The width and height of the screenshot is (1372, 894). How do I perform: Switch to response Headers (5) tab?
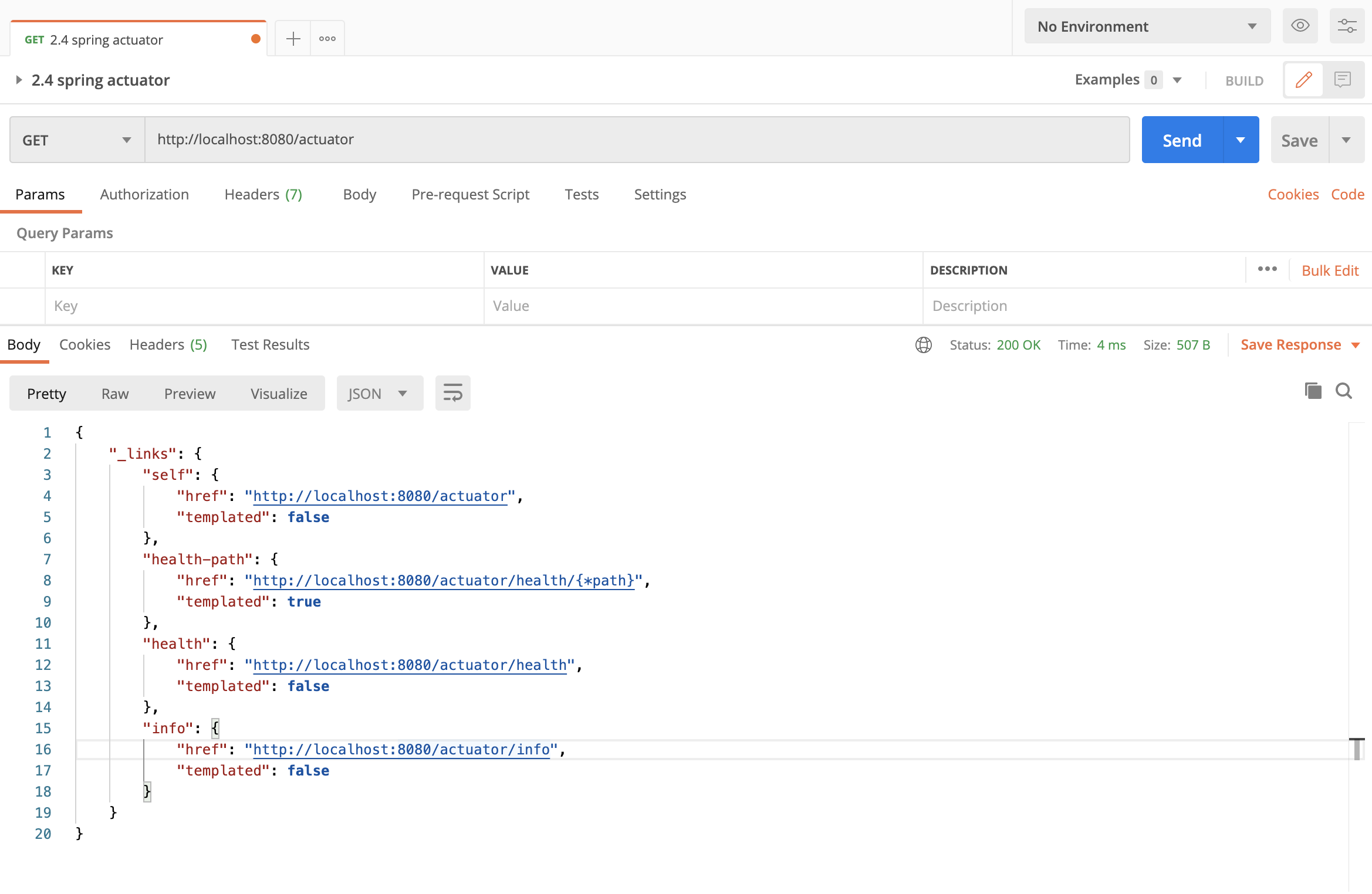click(x=168, y=344)
